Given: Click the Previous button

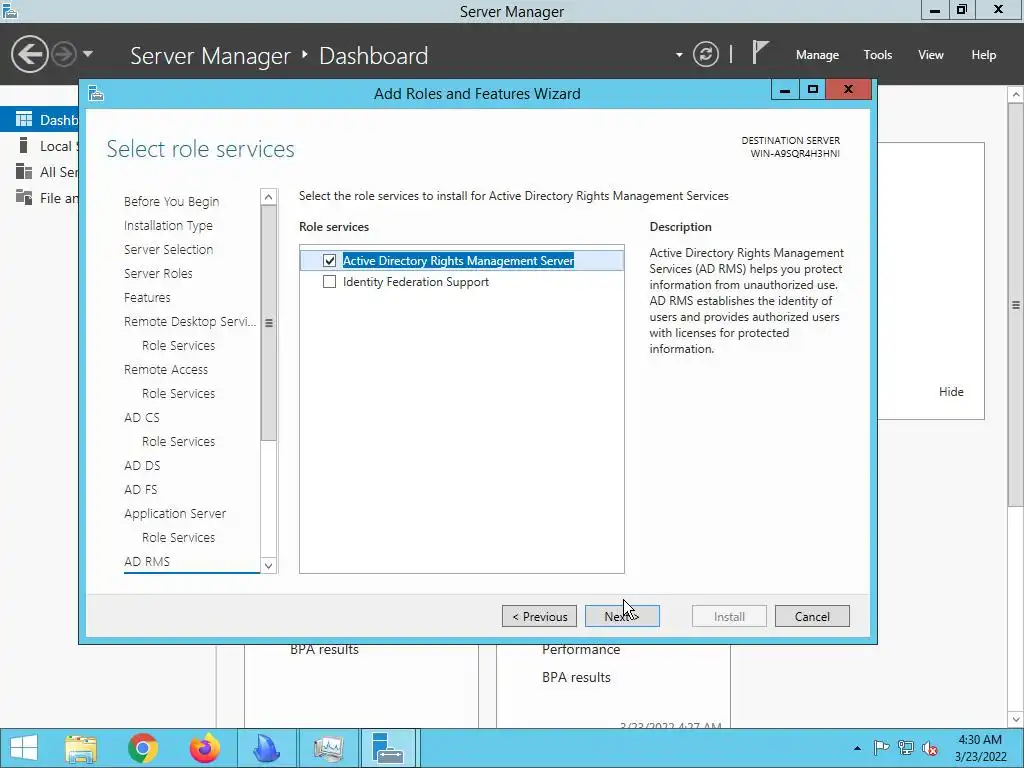Looking at the screenshot, I should (x=539, y=616).
